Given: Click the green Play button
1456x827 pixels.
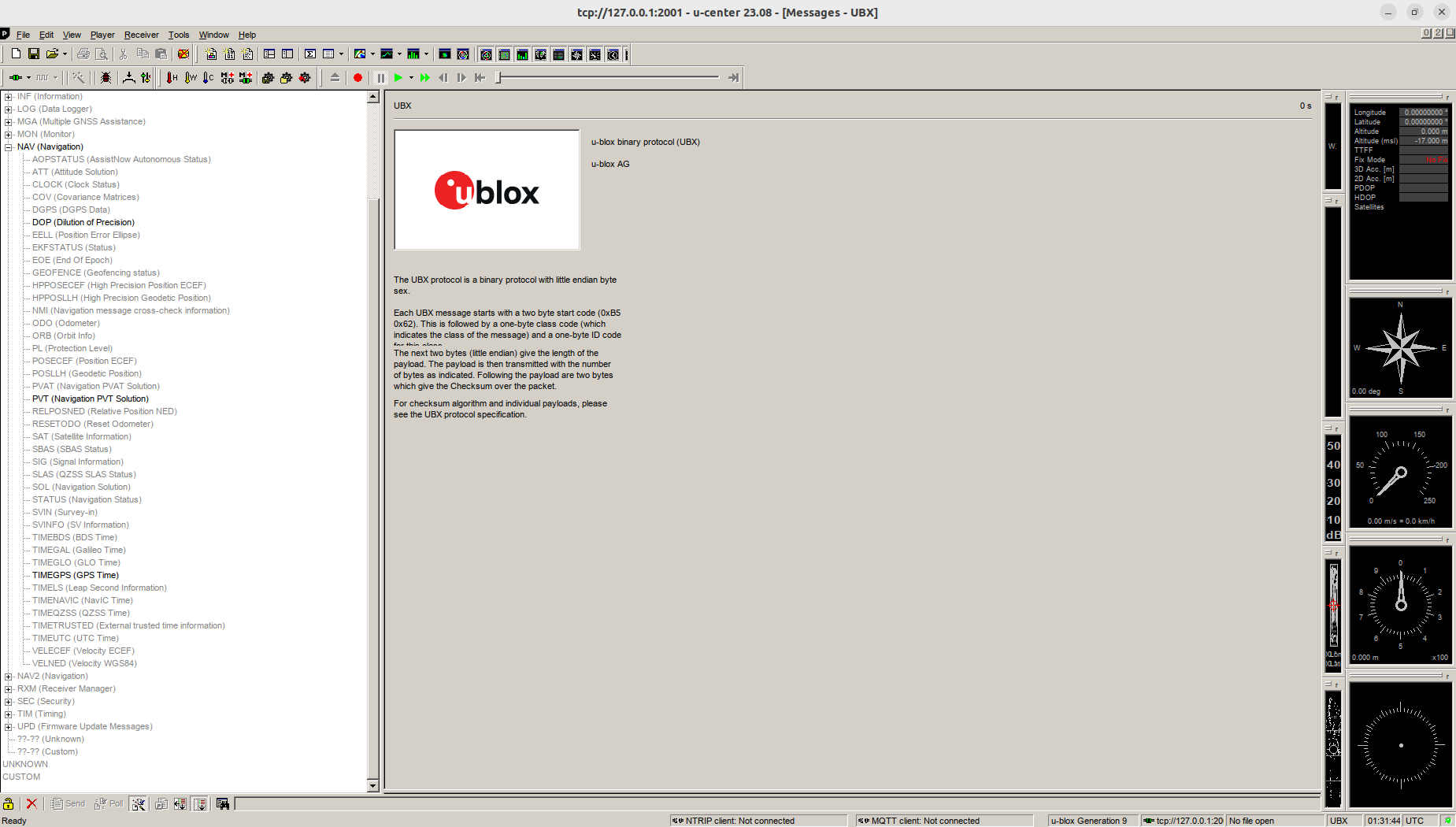Looking at the screenshot, I should 398,77.
